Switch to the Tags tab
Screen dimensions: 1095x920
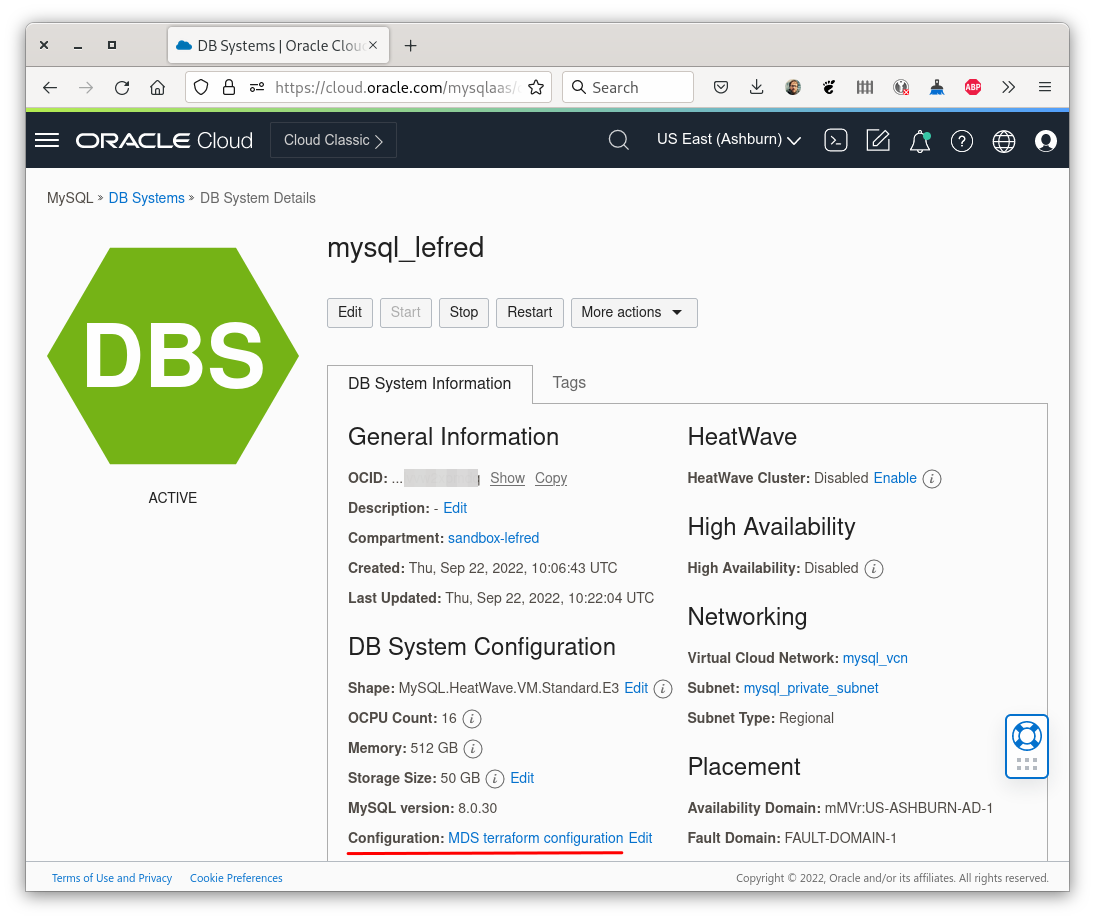pyautogui.click(x=568, y=383)
